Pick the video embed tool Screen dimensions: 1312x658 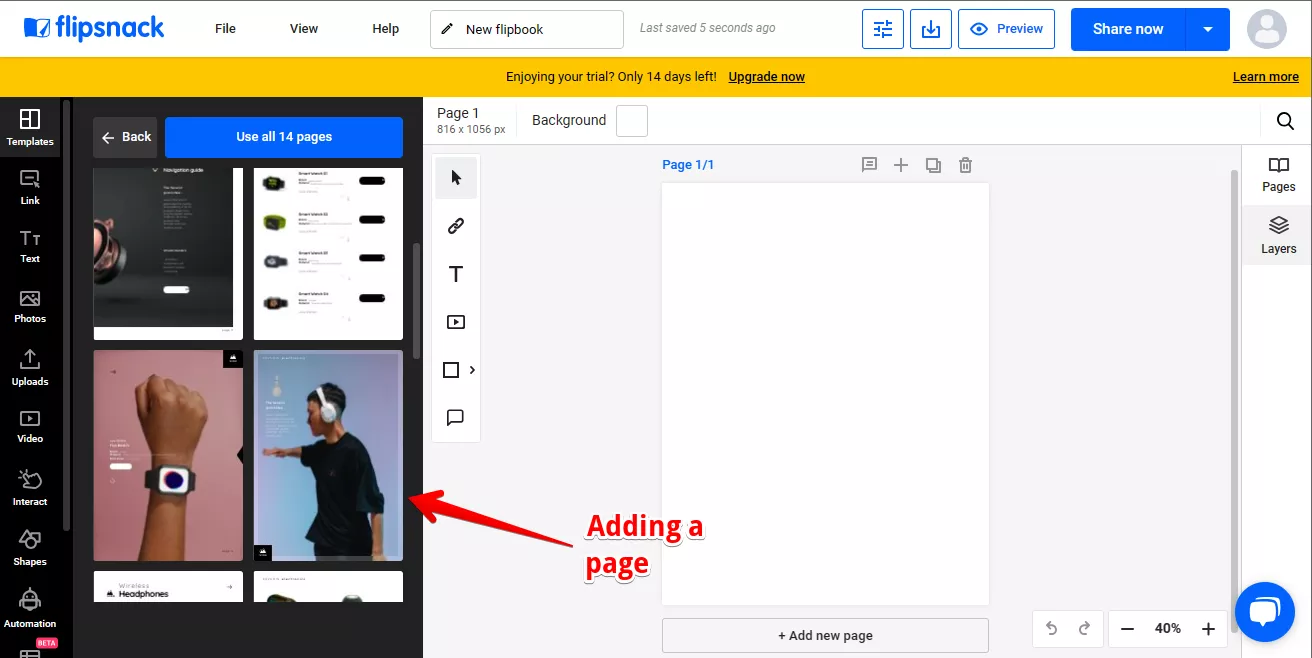click(x=456, y=322)
